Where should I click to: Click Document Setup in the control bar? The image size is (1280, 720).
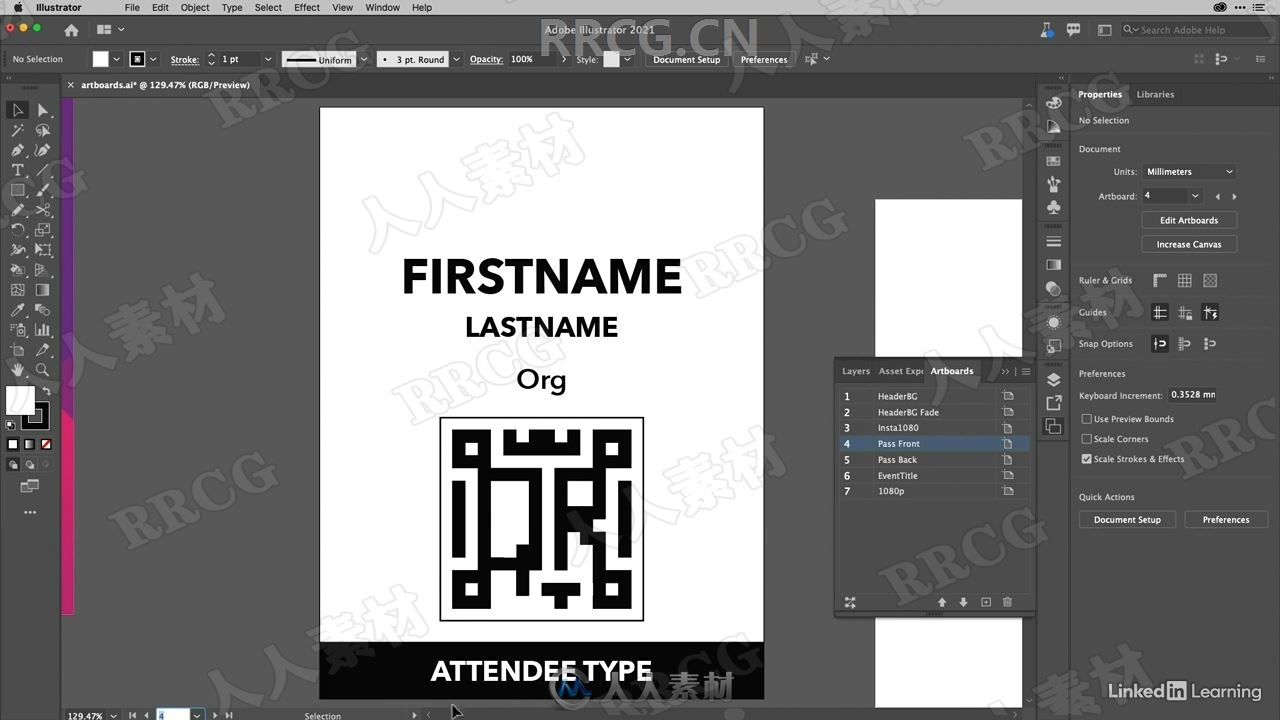click(x=686, y=60)
